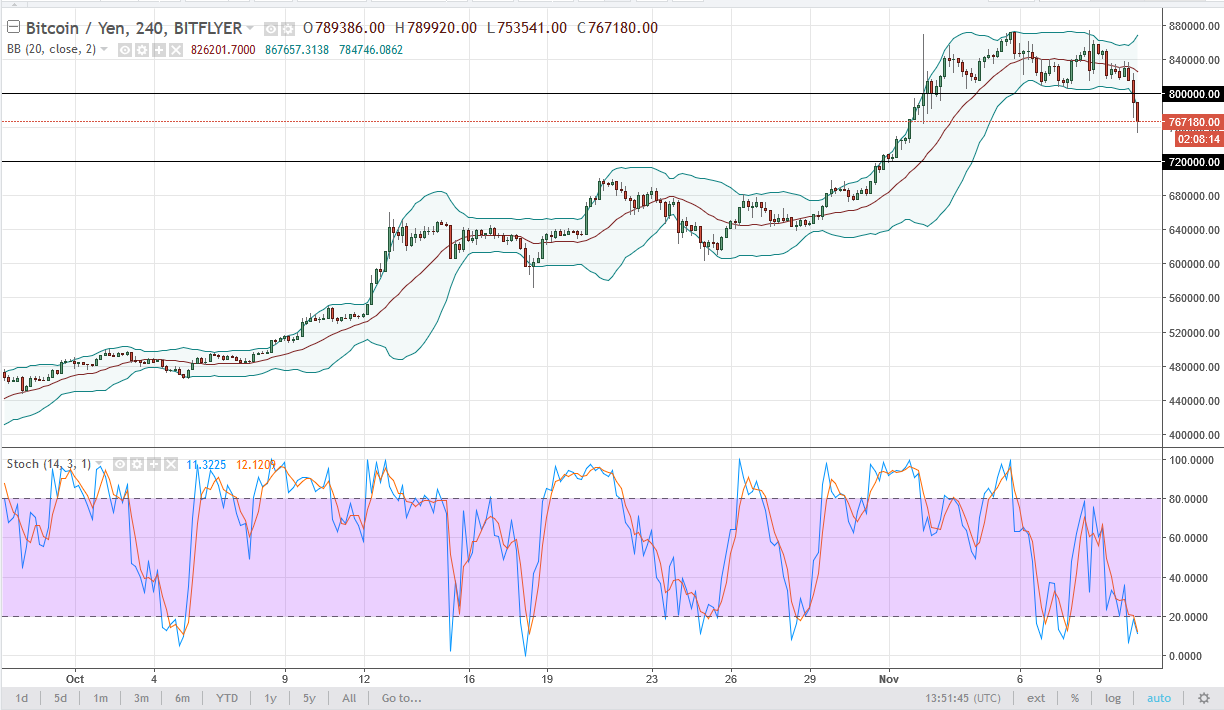The height and width of the screenshot is (710, 1224).
Task: Click the BB upper value 867657.3138
Action: tap(297, 50)
